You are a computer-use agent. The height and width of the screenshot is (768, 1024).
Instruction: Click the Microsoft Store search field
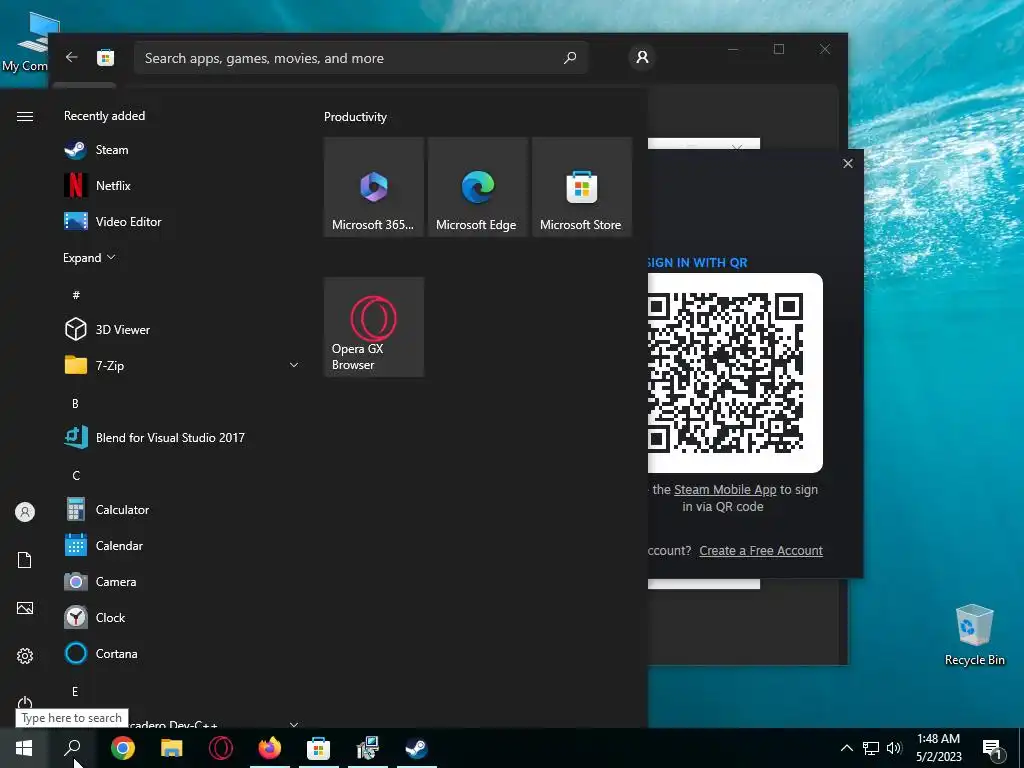pyautogui.click(x=361, y=58)
